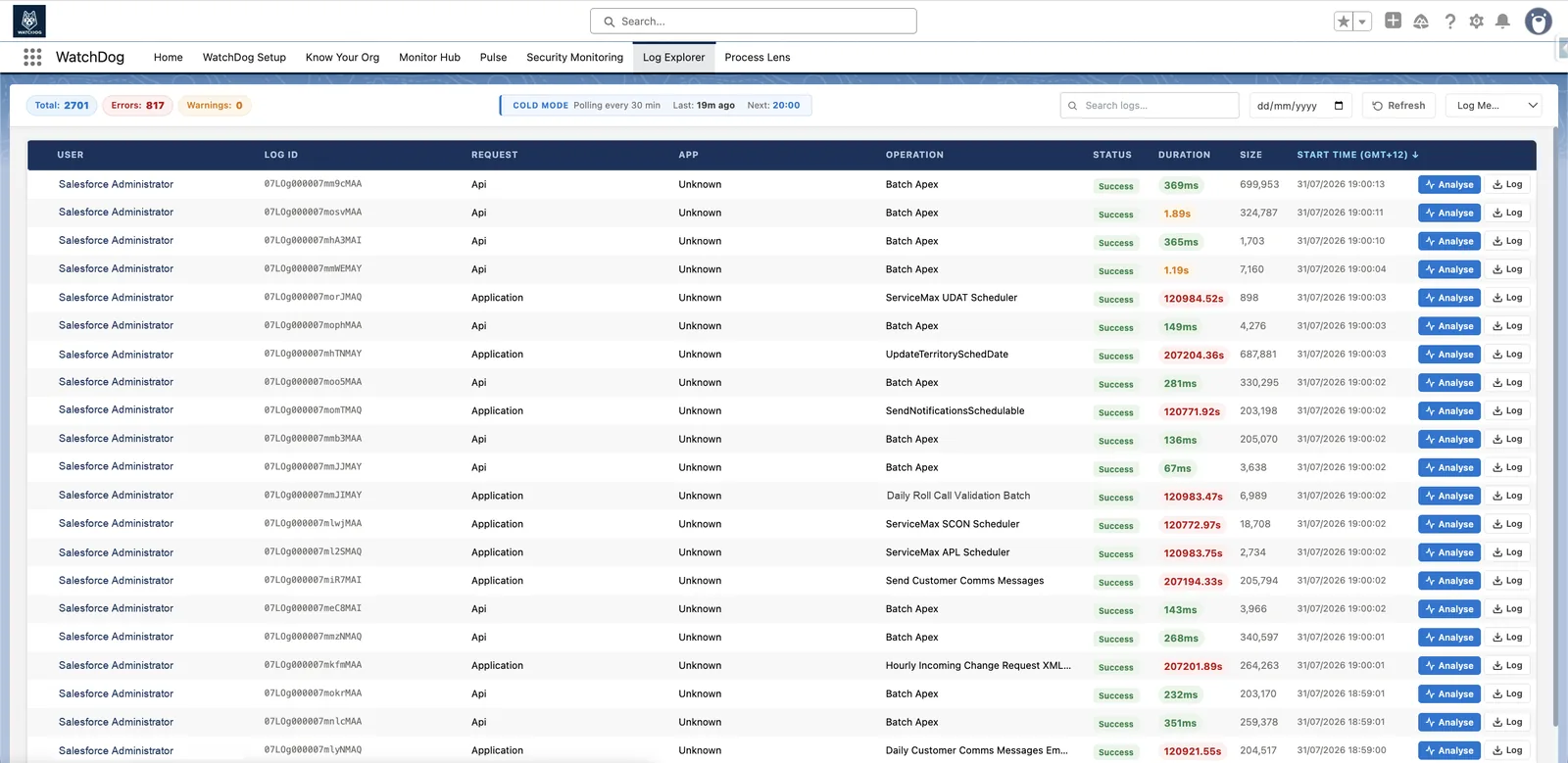Expand the Log Me... dropdown
This screenshot has height=763, width=1568.
1494,105
